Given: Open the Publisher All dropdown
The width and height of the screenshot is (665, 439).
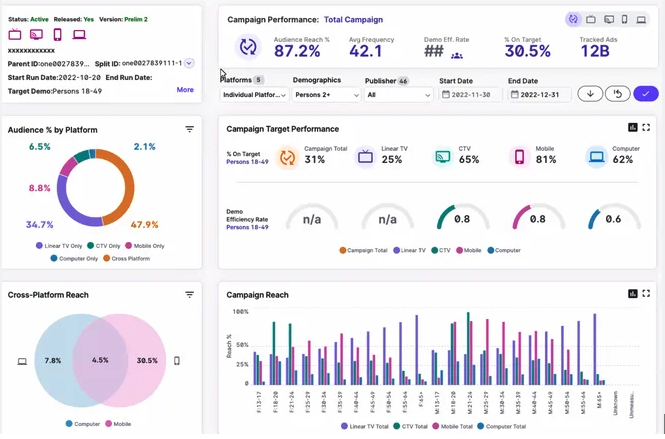Looking at the screenshot, I should [x=399, y=95].
